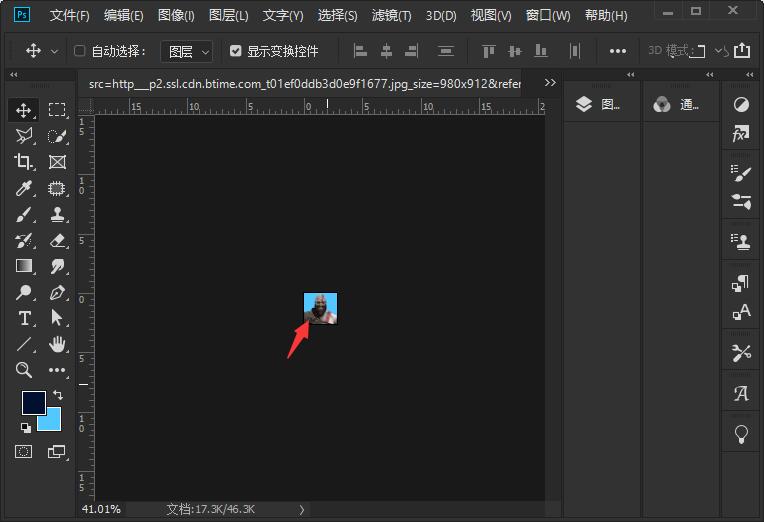
Task: Select the Clone Stamp tool
Action: pos(57,214)
